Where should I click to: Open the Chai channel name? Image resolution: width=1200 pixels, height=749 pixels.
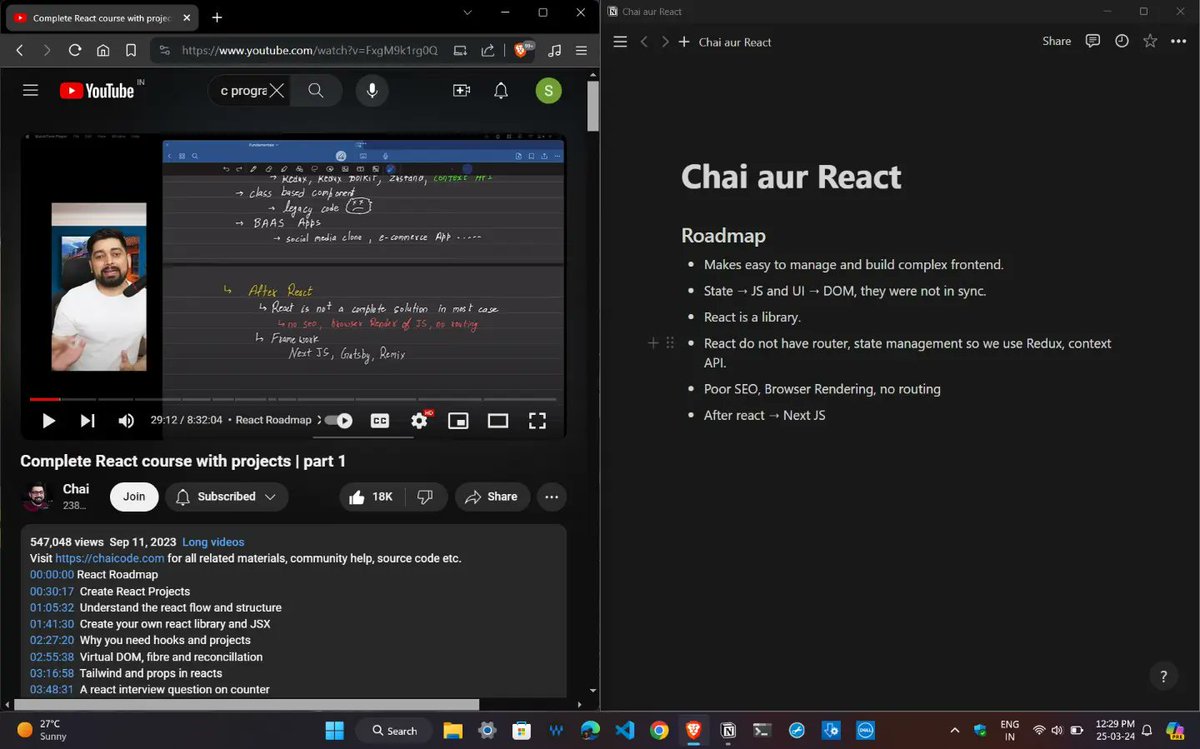coord(76,489)
